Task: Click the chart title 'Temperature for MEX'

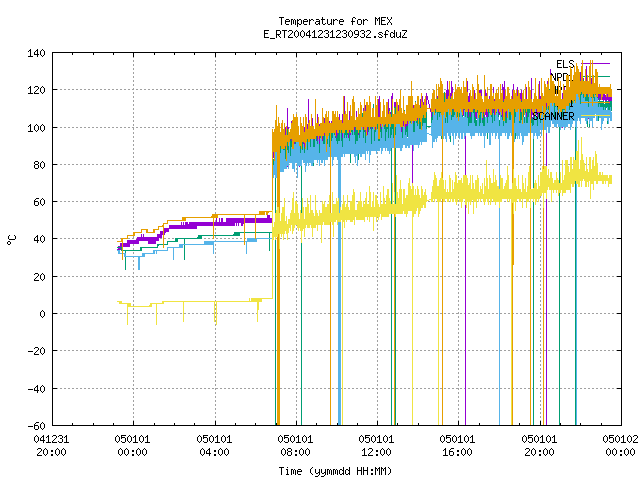Action: [335, 21]
